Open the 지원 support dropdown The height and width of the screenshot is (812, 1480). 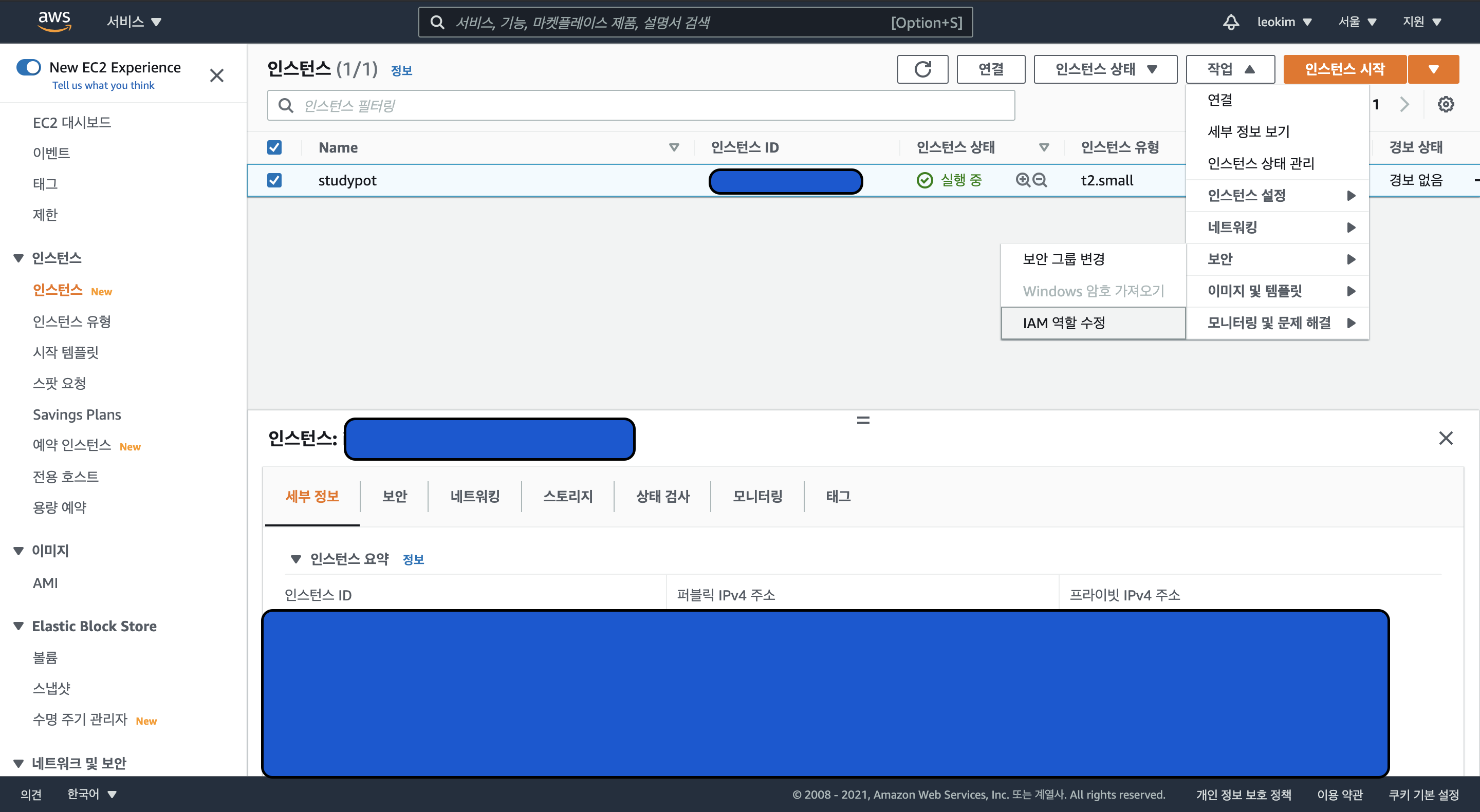click(x=1422, y=22)
